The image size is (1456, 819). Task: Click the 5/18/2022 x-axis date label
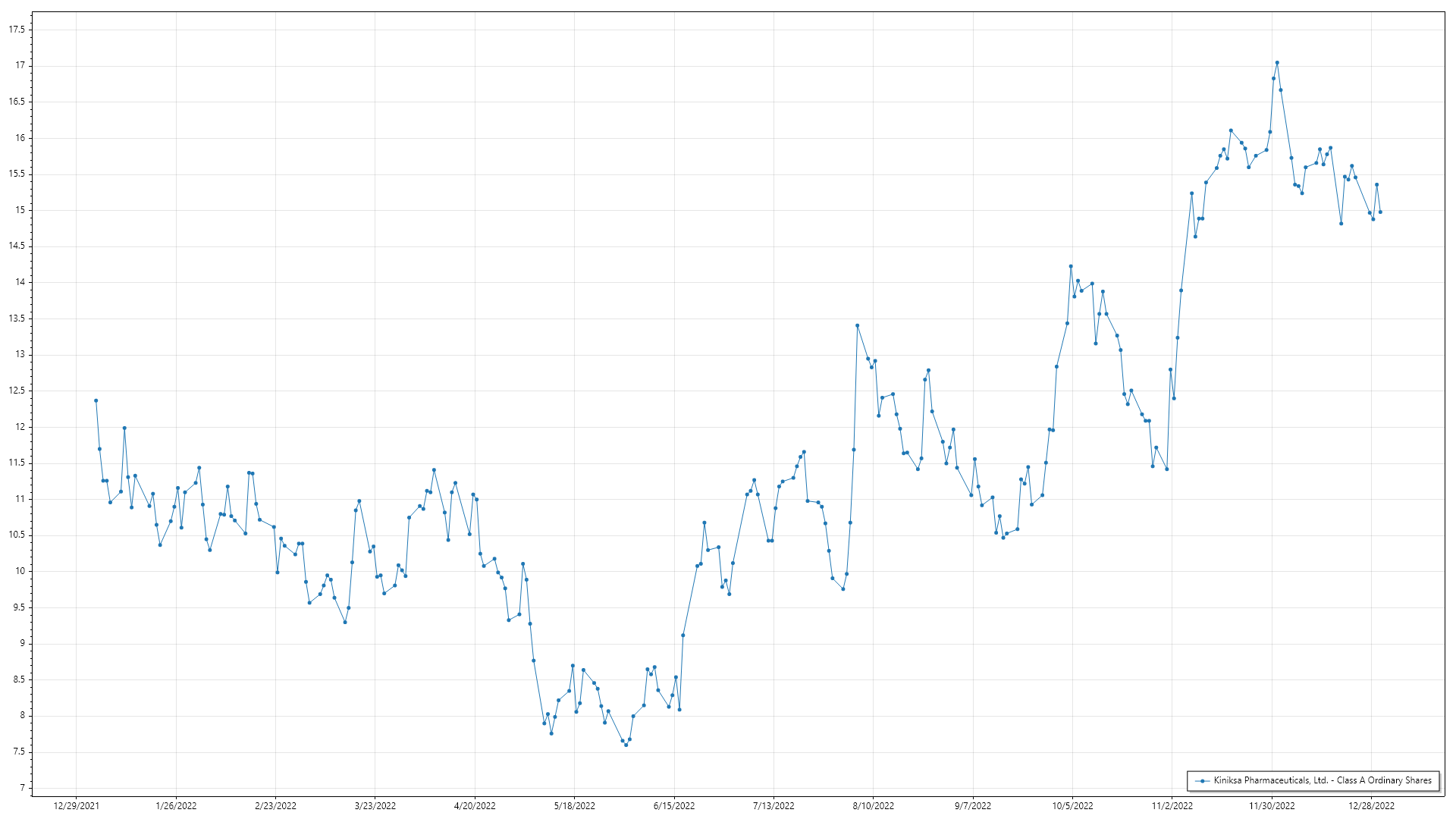574,805
